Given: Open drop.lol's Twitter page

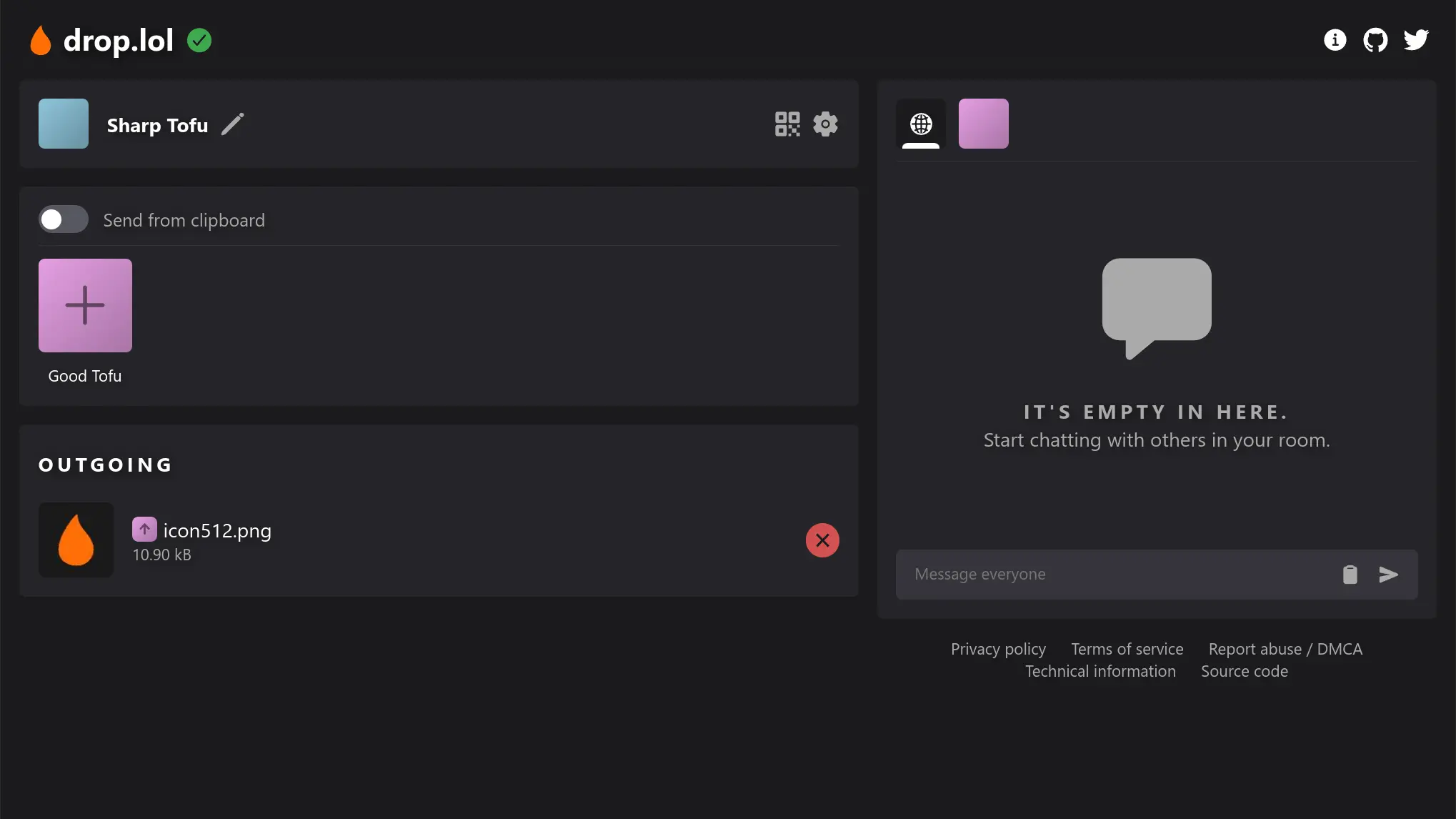Looking at the screenshot, I should pyautogui.click(x=1417, y=40).
